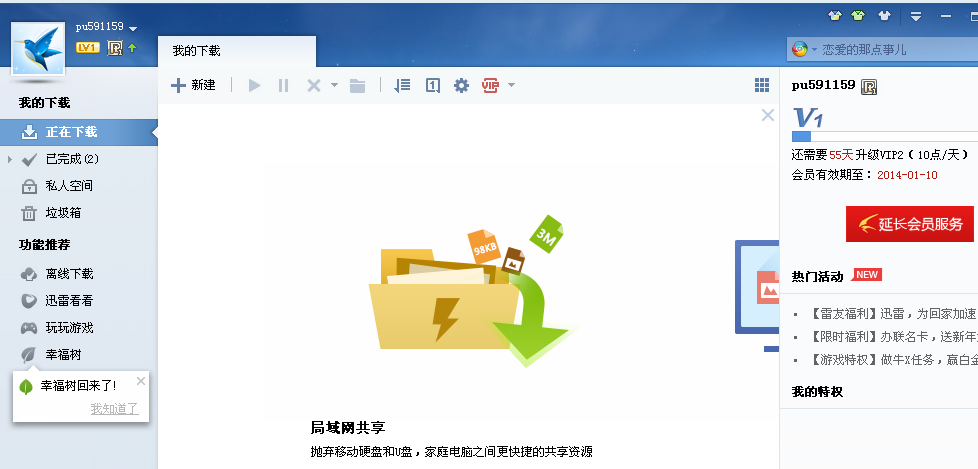Click the 局域网共享 title text

tap(348, 428)
